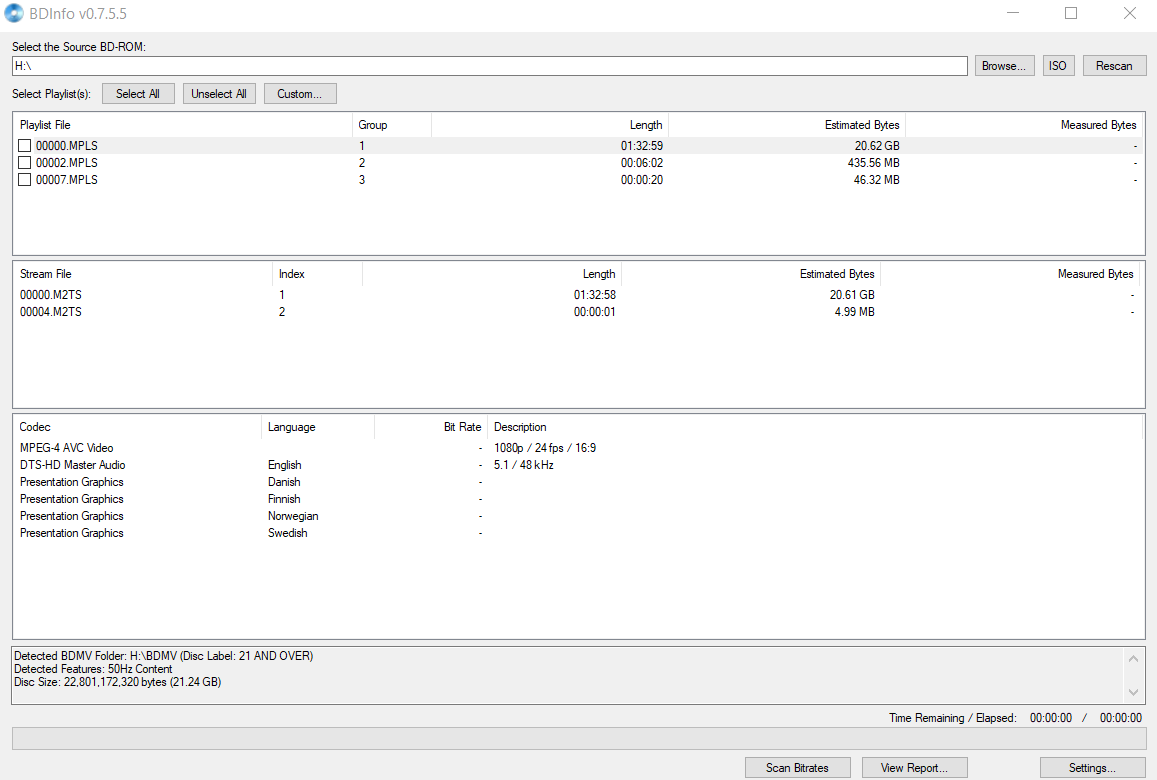Image resolution: width=1157 pixels, height=780 pixels.
Task: Open View Report... window
Action: pyautogui.click(x=914, y=768)
